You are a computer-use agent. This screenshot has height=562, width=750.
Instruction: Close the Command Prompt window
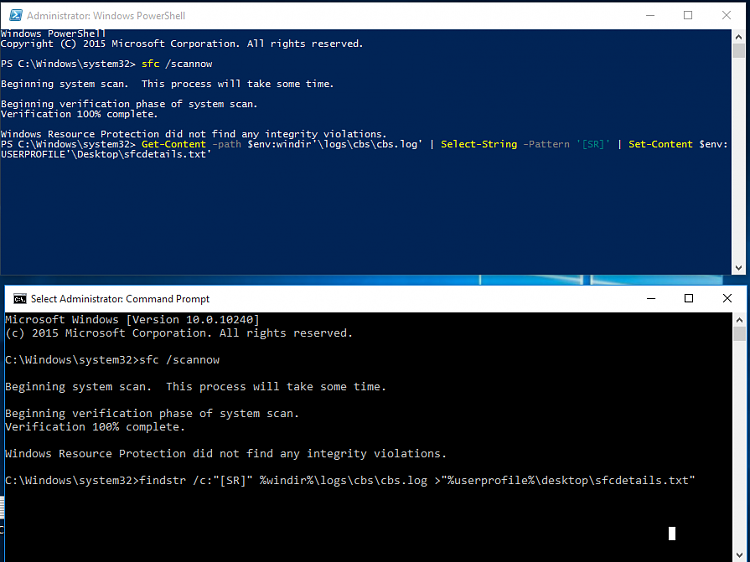pyautogui.click(x=727, y=298)
